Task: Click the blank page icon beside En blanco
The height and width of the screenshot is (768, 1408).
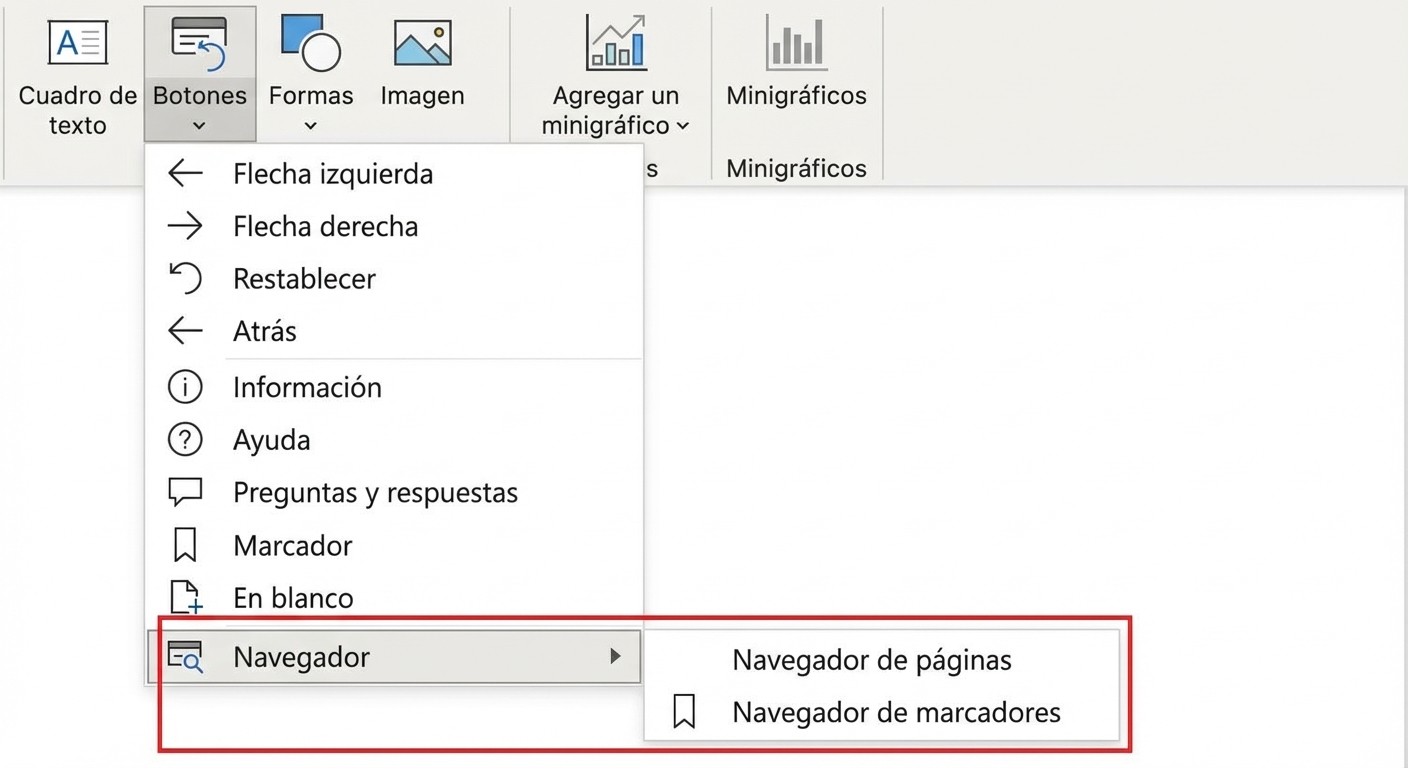Action: point(186,597)
